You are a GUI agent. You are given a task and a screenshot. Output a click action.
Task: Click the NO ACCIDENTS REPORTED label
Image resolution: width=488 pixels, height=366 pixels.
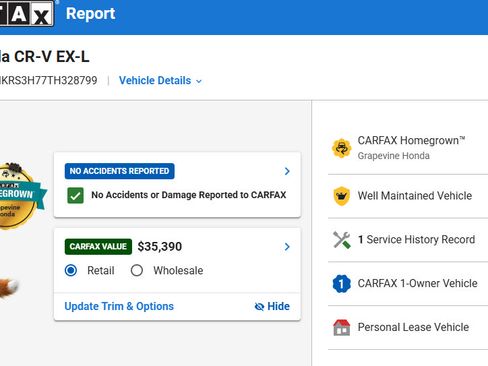tap(119, 171)
